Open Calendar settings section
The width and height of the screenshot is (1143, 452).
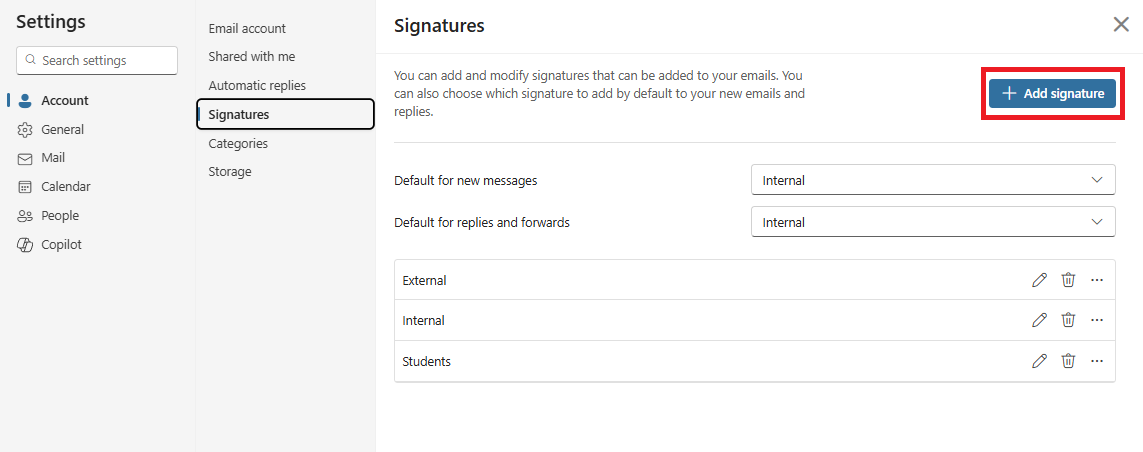click(x=65, y=187)
